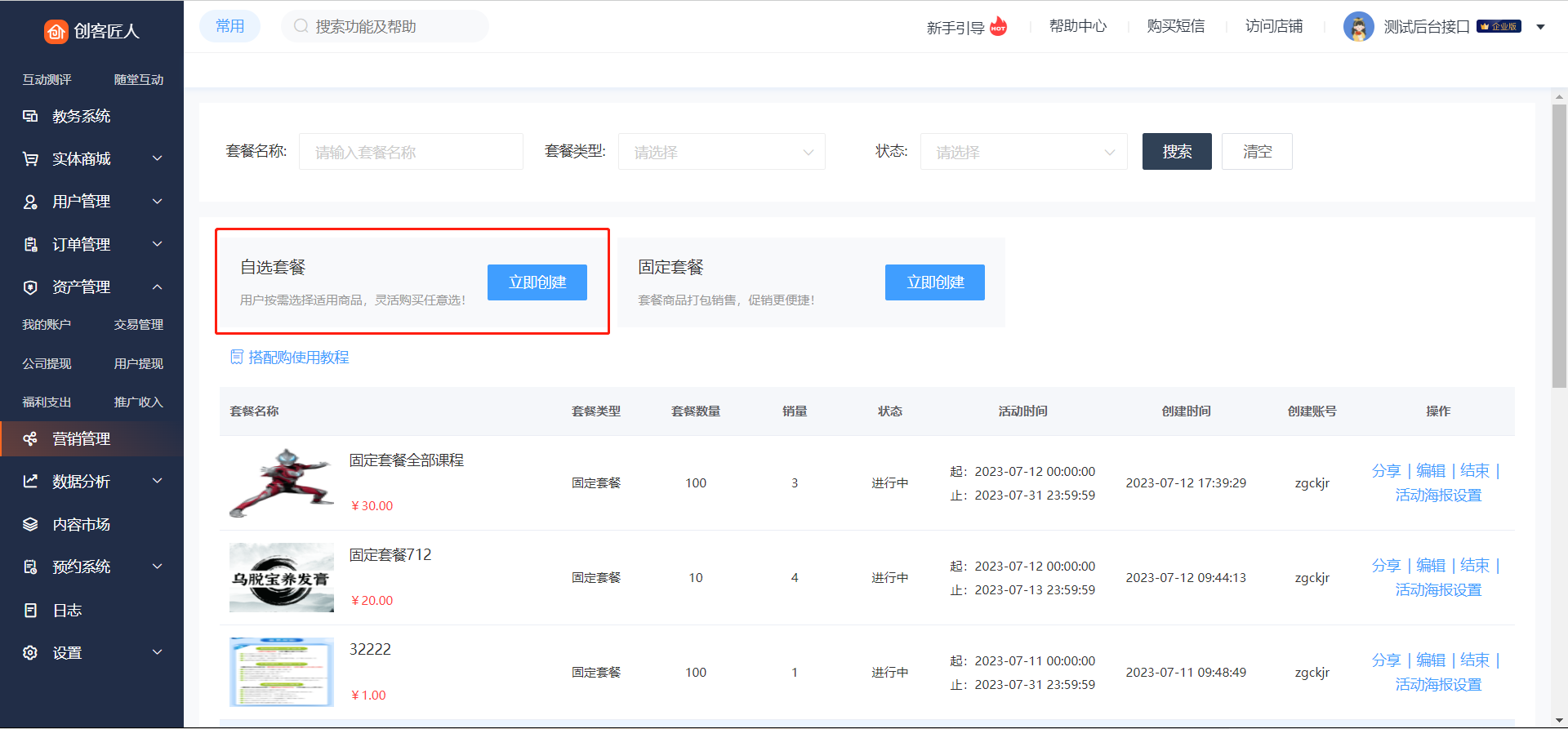Open the 状态 filter dropdown
This screenshot has width=1568, height=729.
point(1023,152)
